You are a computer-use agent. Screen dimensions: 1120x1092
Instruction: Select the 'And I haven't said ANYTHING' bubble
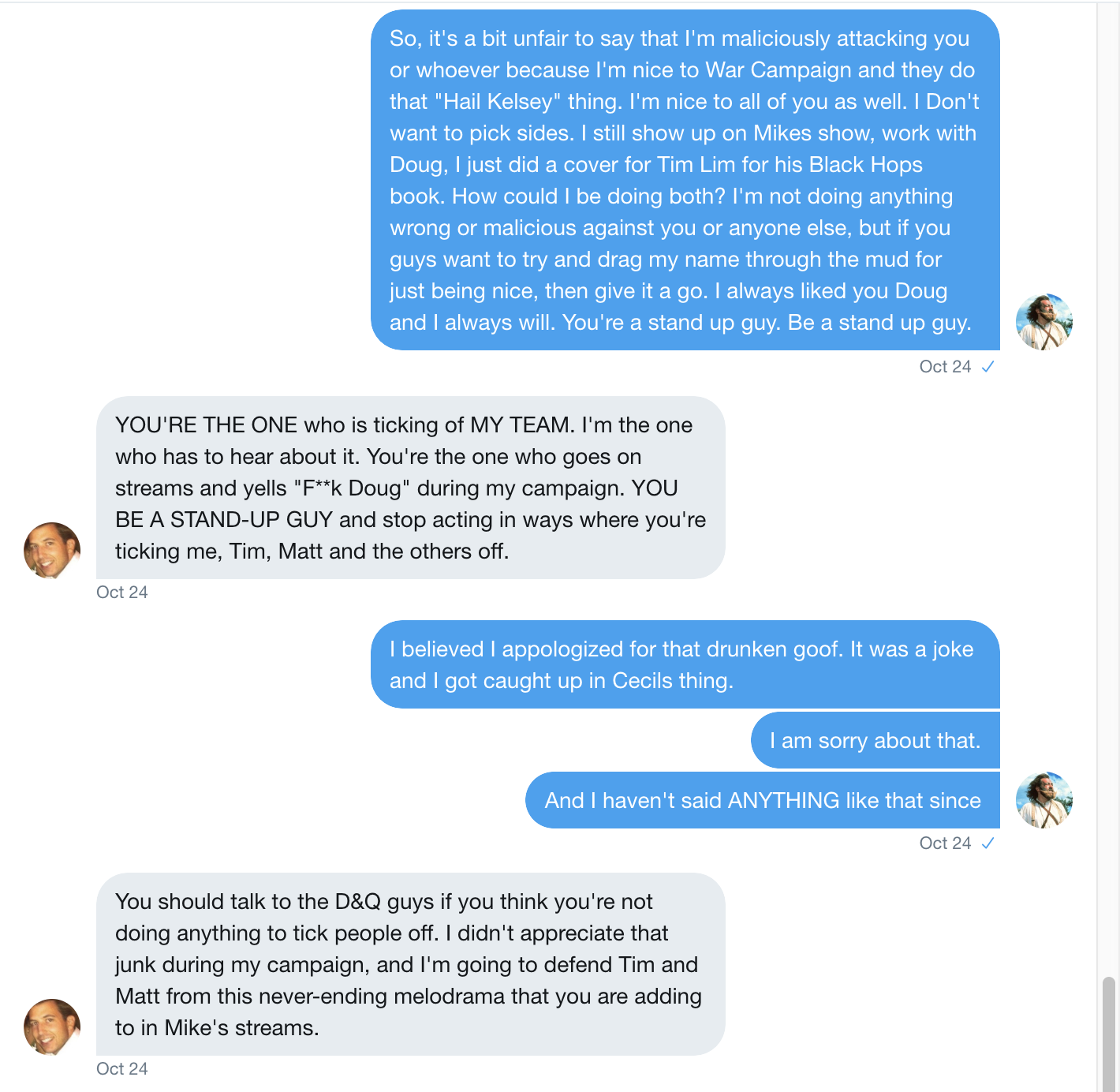coord(763,800)
